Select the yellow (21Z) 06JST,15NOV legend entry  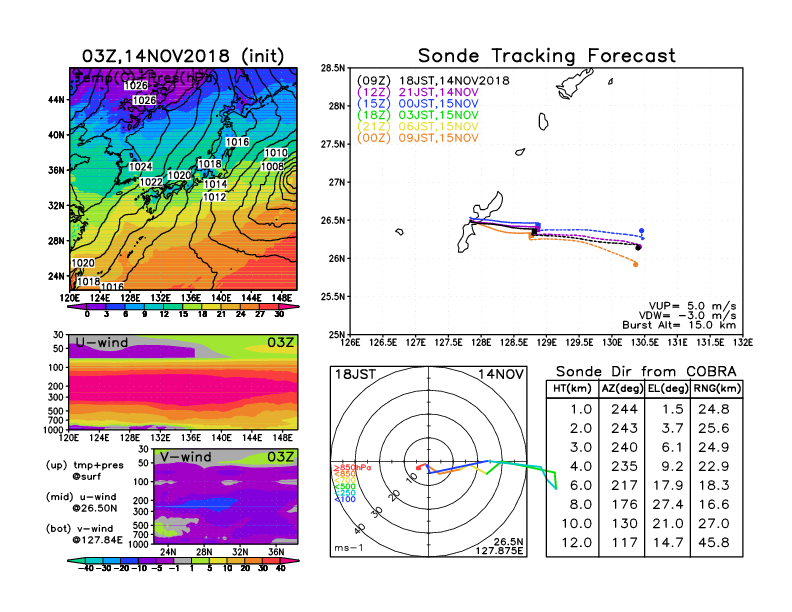pyautogui.click(x=417, y=127)
